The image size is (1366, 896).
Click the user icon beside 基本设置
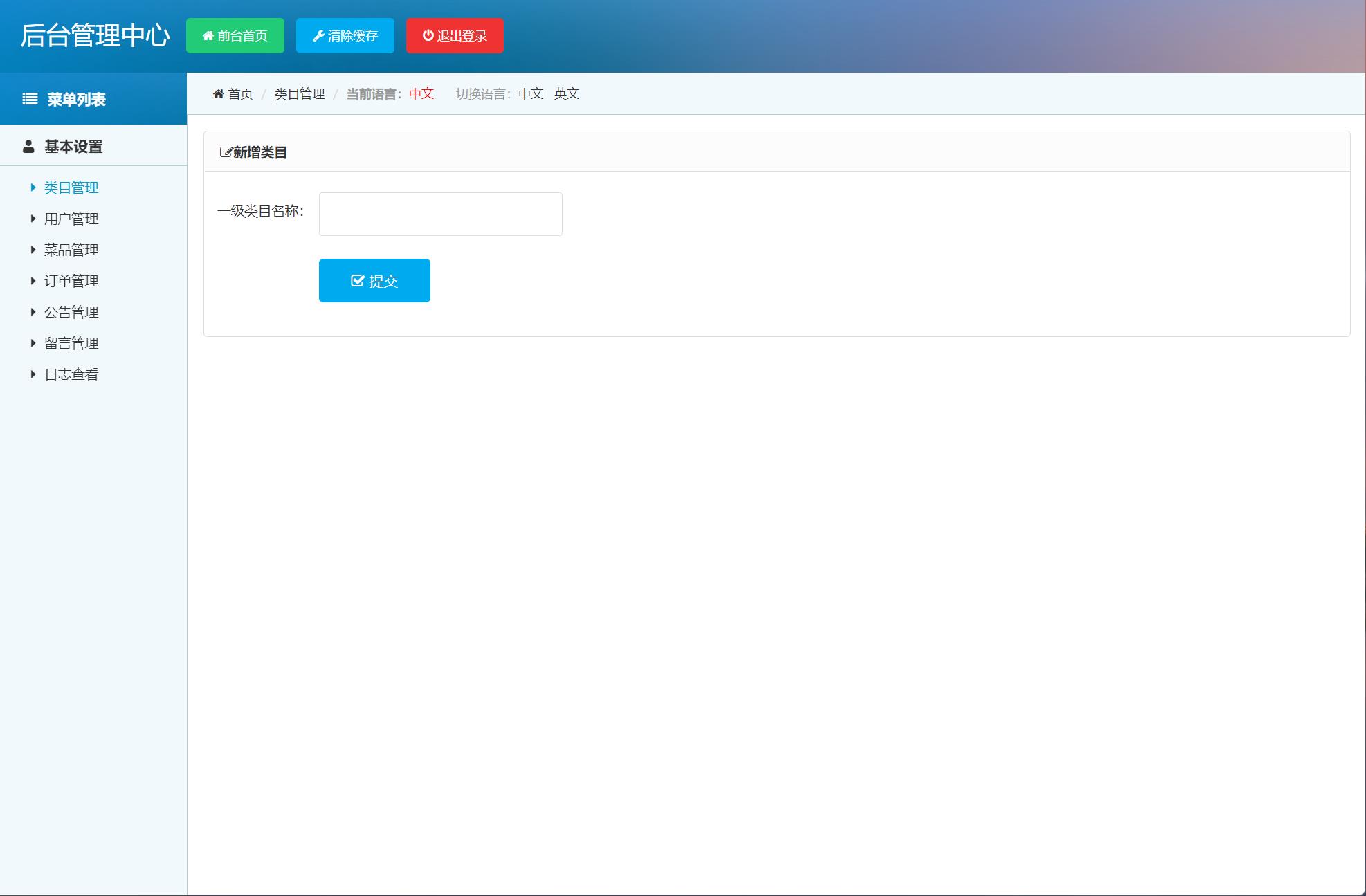pos(28,147)
